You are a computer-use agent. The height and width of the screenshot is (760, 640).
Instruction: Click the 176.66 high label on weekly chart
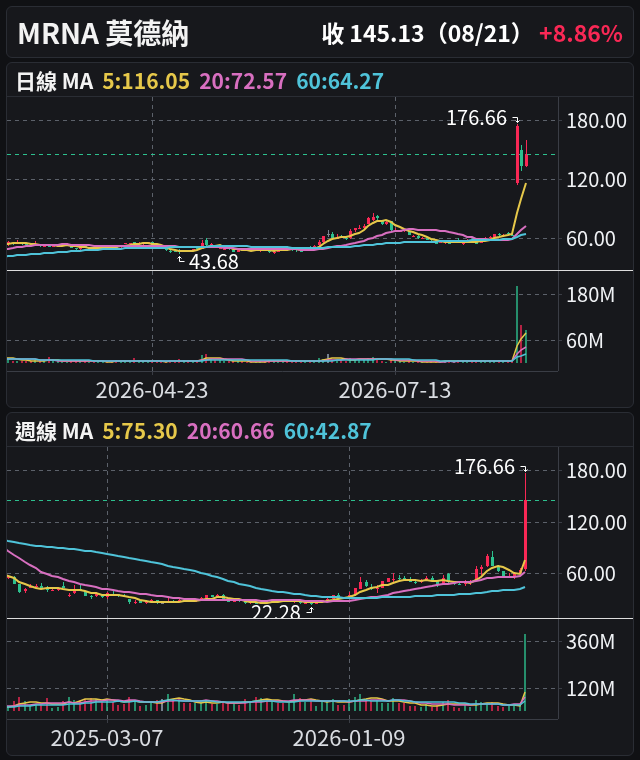click(x=484, y=467)
